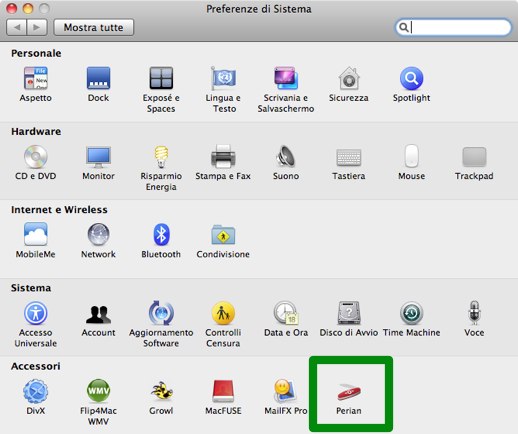Go back with the left arrow button

(17, 27)
